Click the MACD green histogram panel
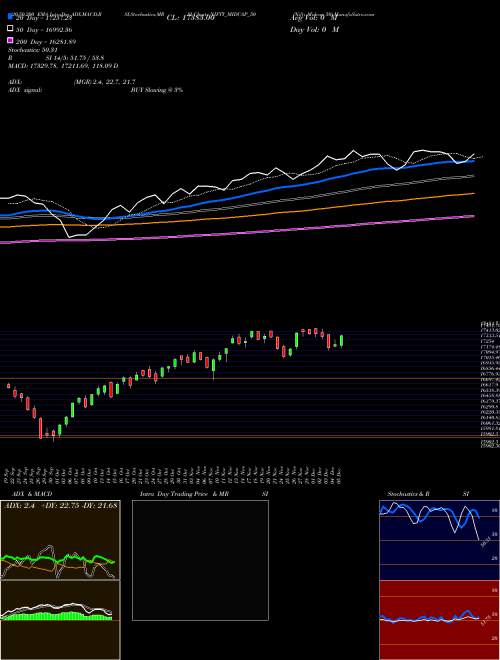The height and width of the screenshot is (660, 500). [60, 620]
